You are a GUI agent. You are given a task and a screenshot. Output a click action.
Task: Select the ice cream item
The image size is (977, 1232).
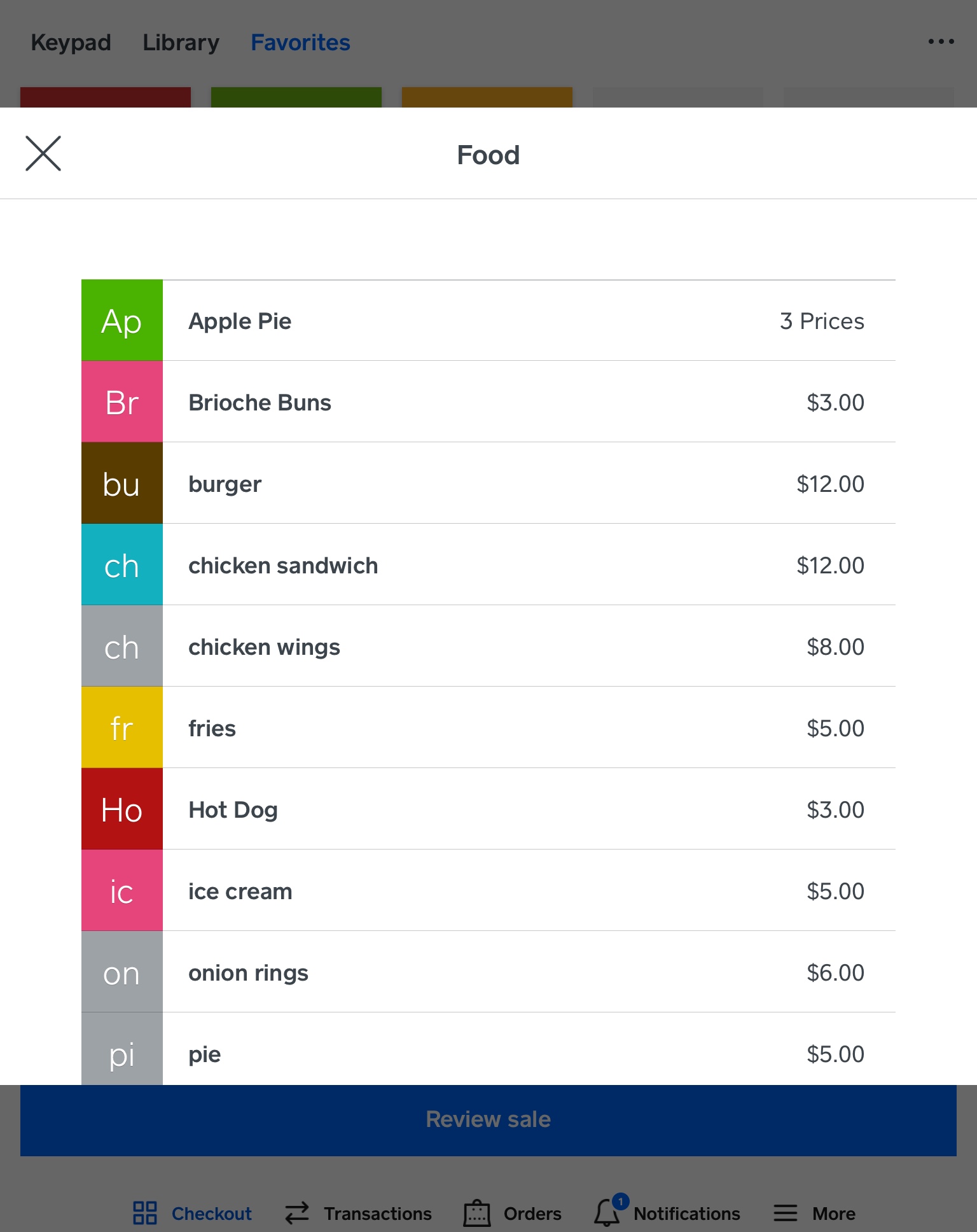(240, 892)
